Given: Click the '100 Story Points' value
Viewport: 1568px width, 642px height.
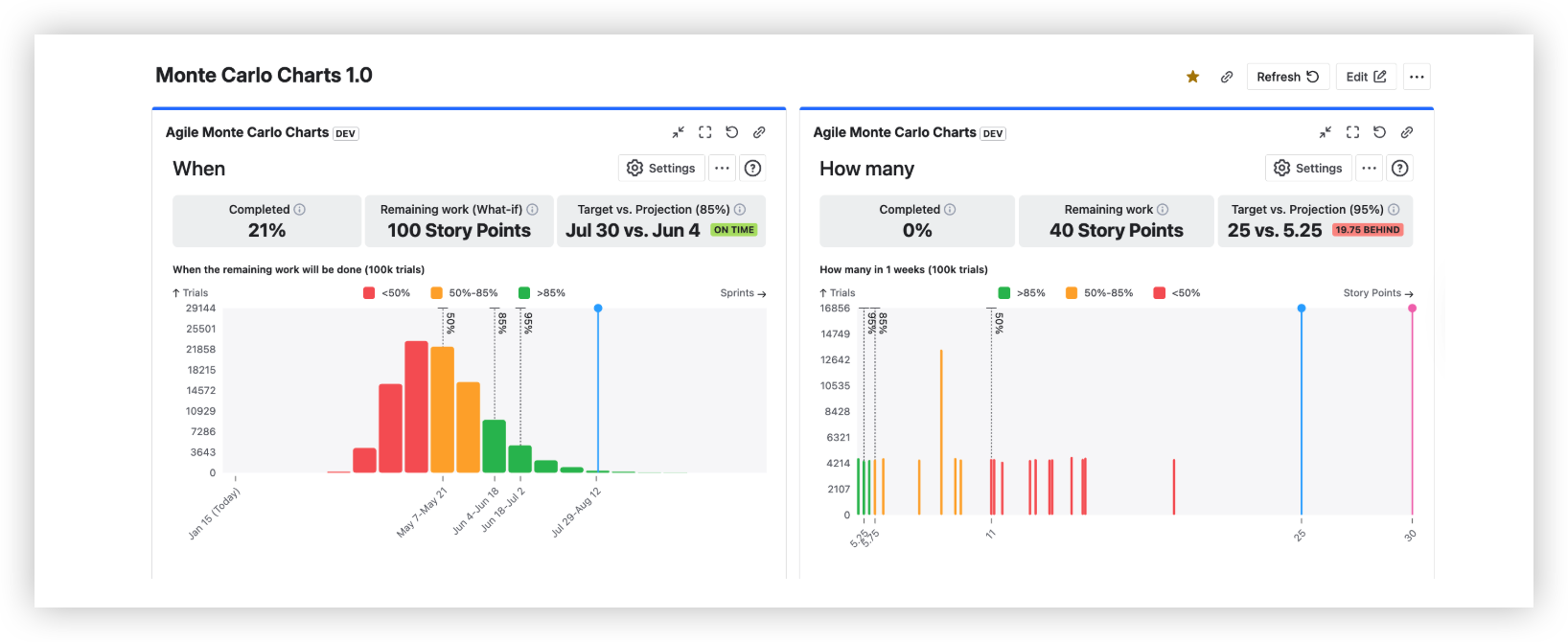Looking at the screenshot, I should [459, 231].
